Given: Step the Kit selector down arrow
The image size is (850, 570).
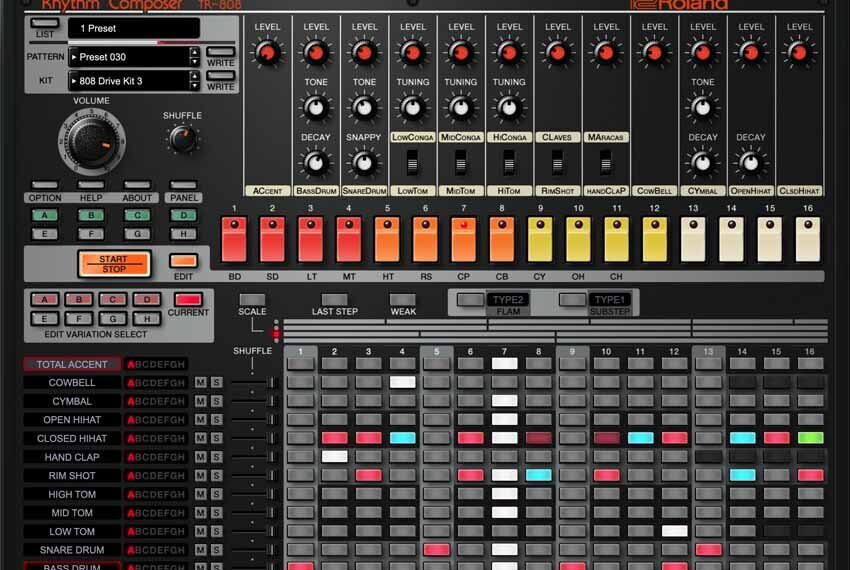Looking at the screenshot, I should coord(195,86).
